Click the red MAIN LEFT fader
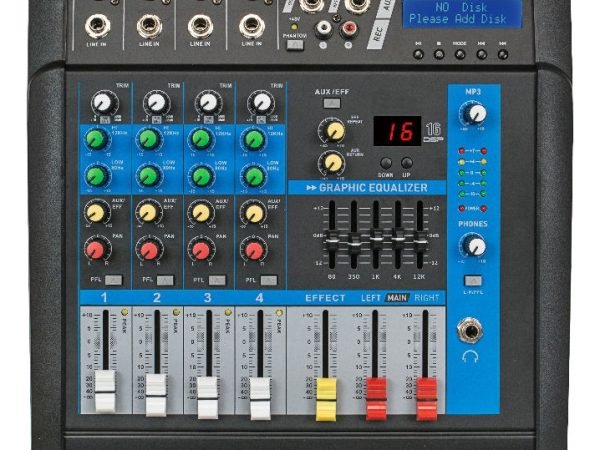 [x=376, y=397]
